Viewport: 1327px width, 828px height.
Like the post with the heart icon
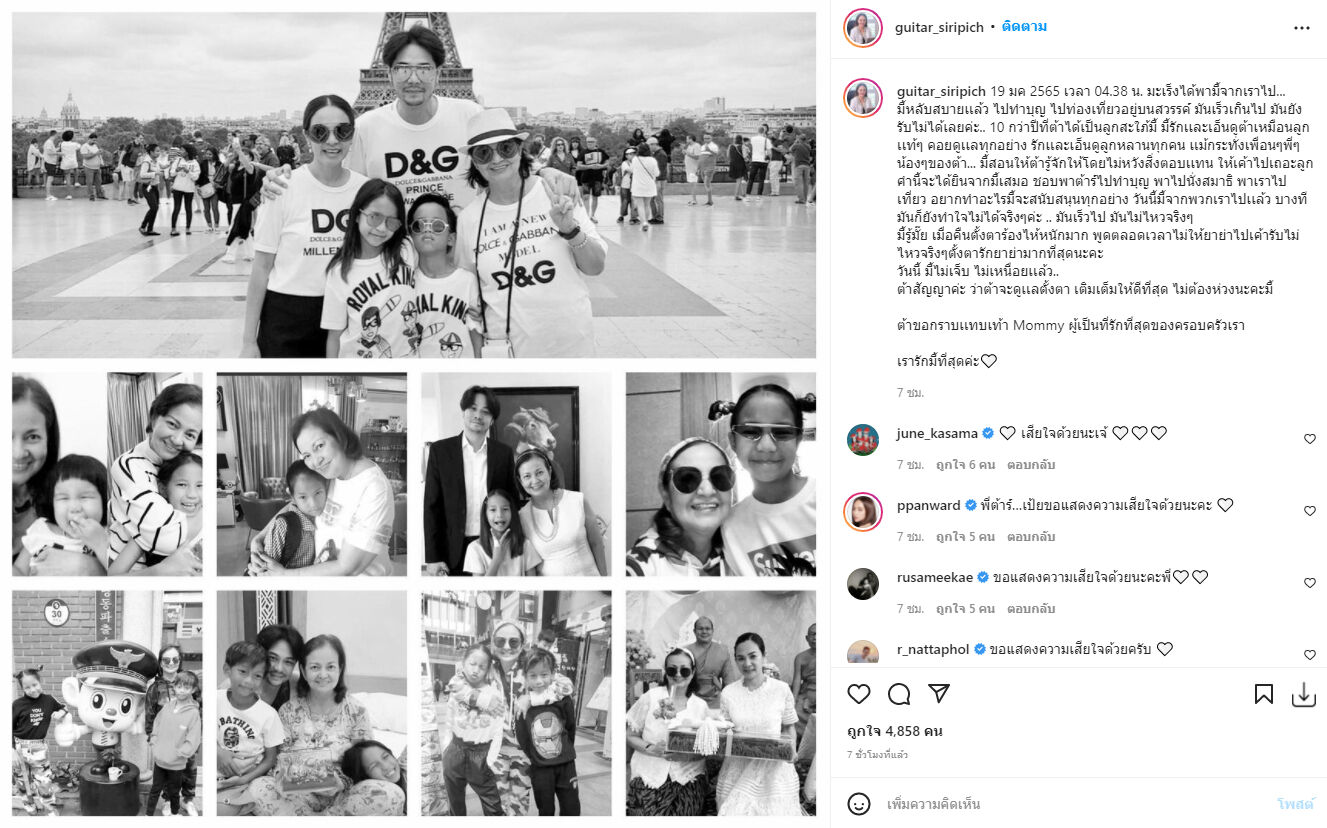pyautogui.click(x=859, y=694)
